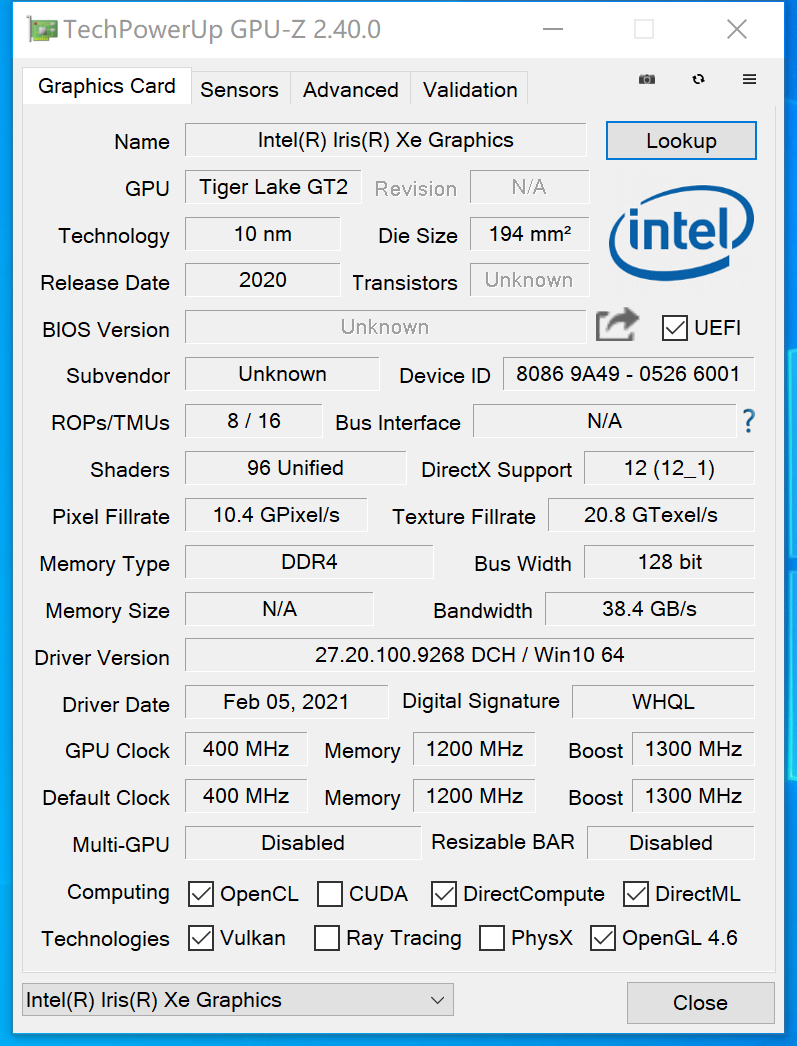Click the Device ID value field
797x1046 pixels.
628,375
